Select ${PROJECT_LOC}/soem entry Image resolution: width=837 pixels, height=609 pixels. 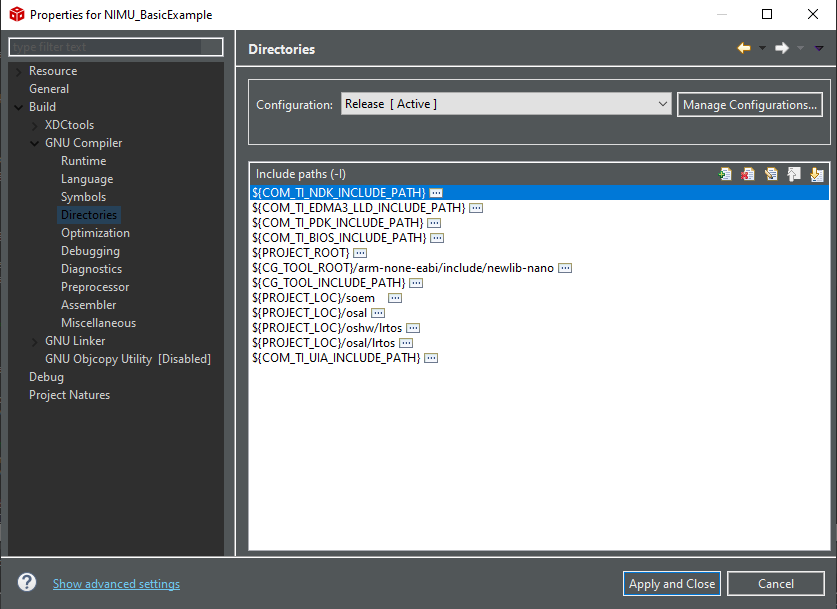[313, 297]
